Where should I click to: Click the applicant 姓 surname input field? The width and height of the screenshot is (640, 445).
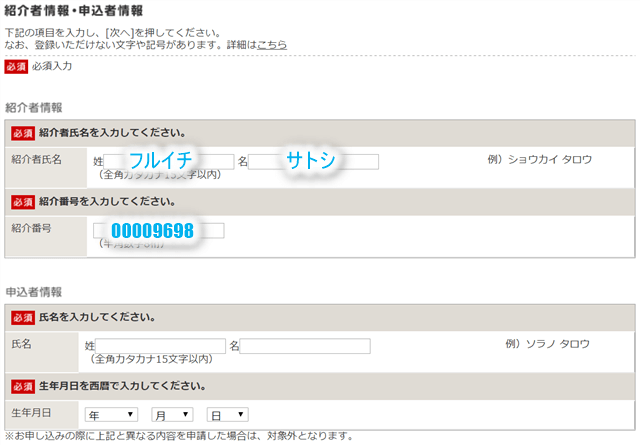160,346
